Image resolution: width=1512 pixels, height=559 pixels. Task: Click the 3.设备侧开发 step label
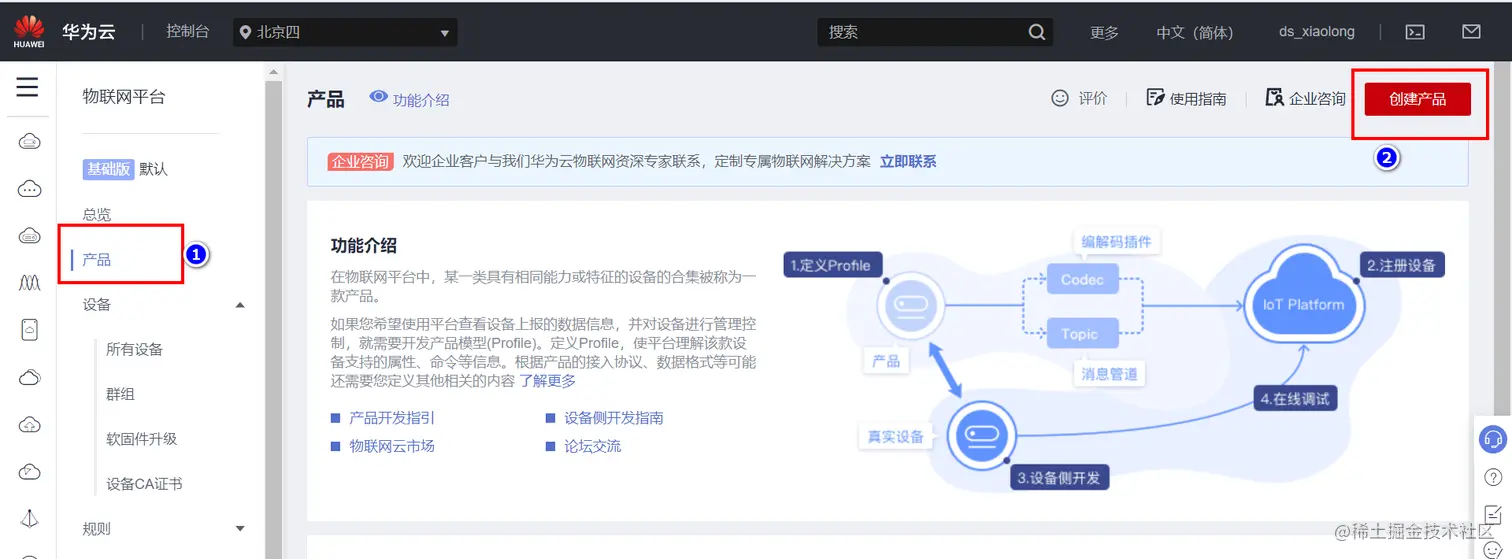(1059, 478)
